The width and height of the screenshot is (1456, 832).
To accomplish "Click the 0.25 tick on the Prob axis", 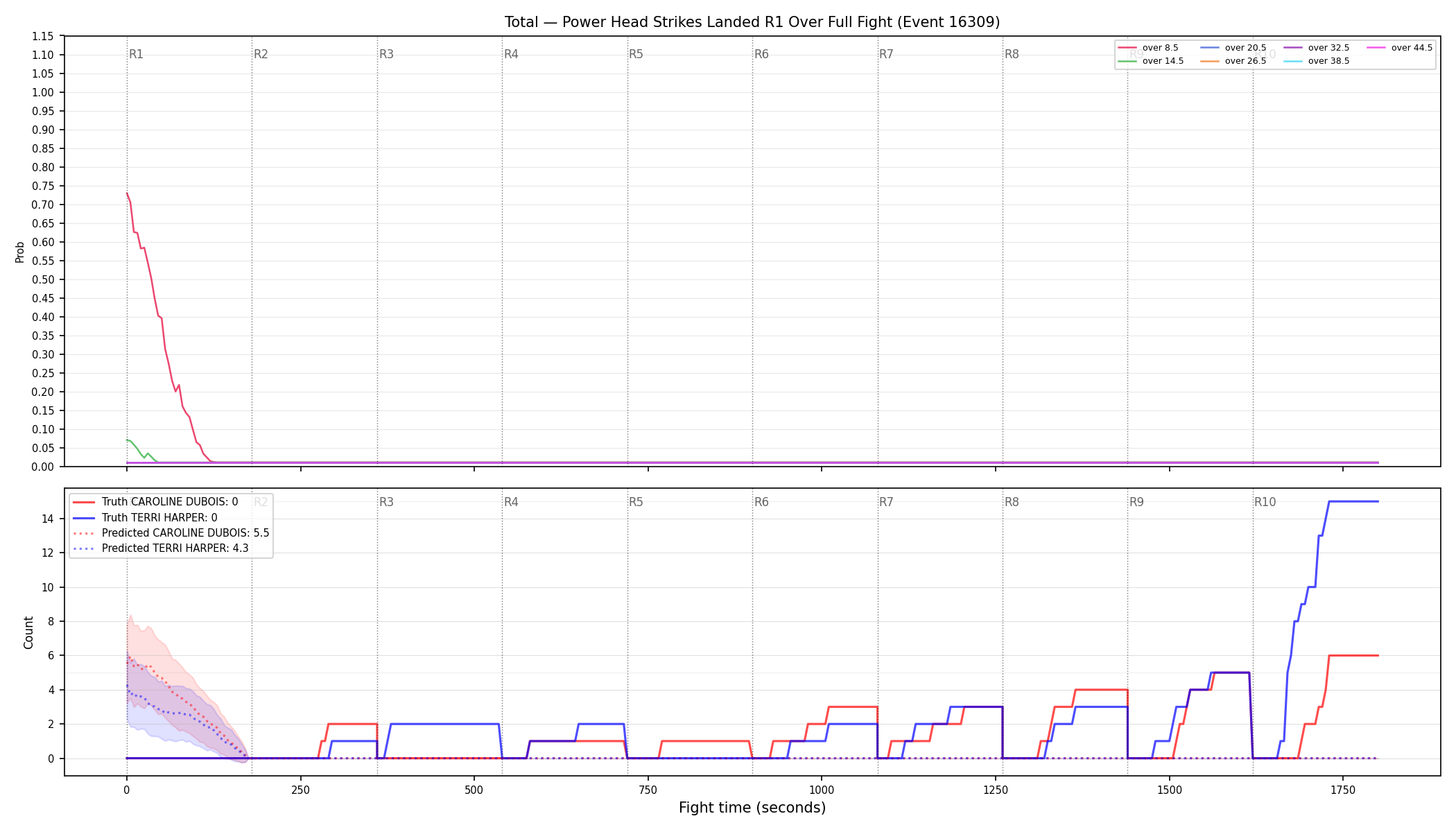I will coord(43,373).
